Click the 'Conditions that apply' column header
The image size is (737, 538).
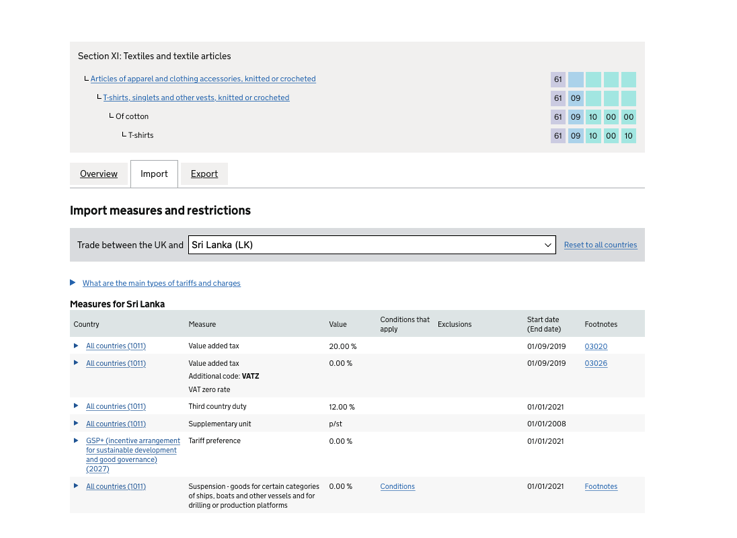click(405, 324)
